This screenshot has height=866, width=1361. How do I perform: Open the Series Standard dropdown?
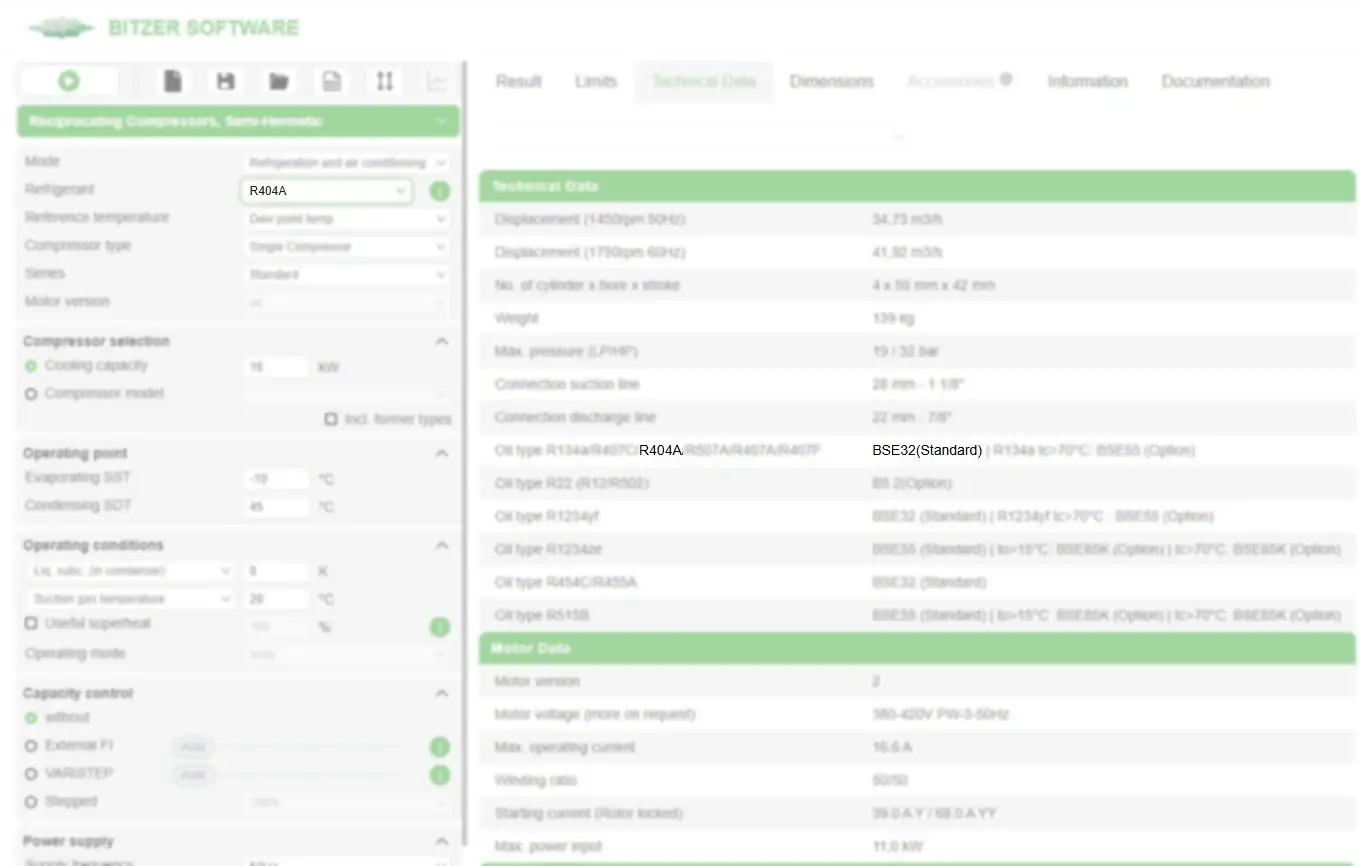pos(347,274)
